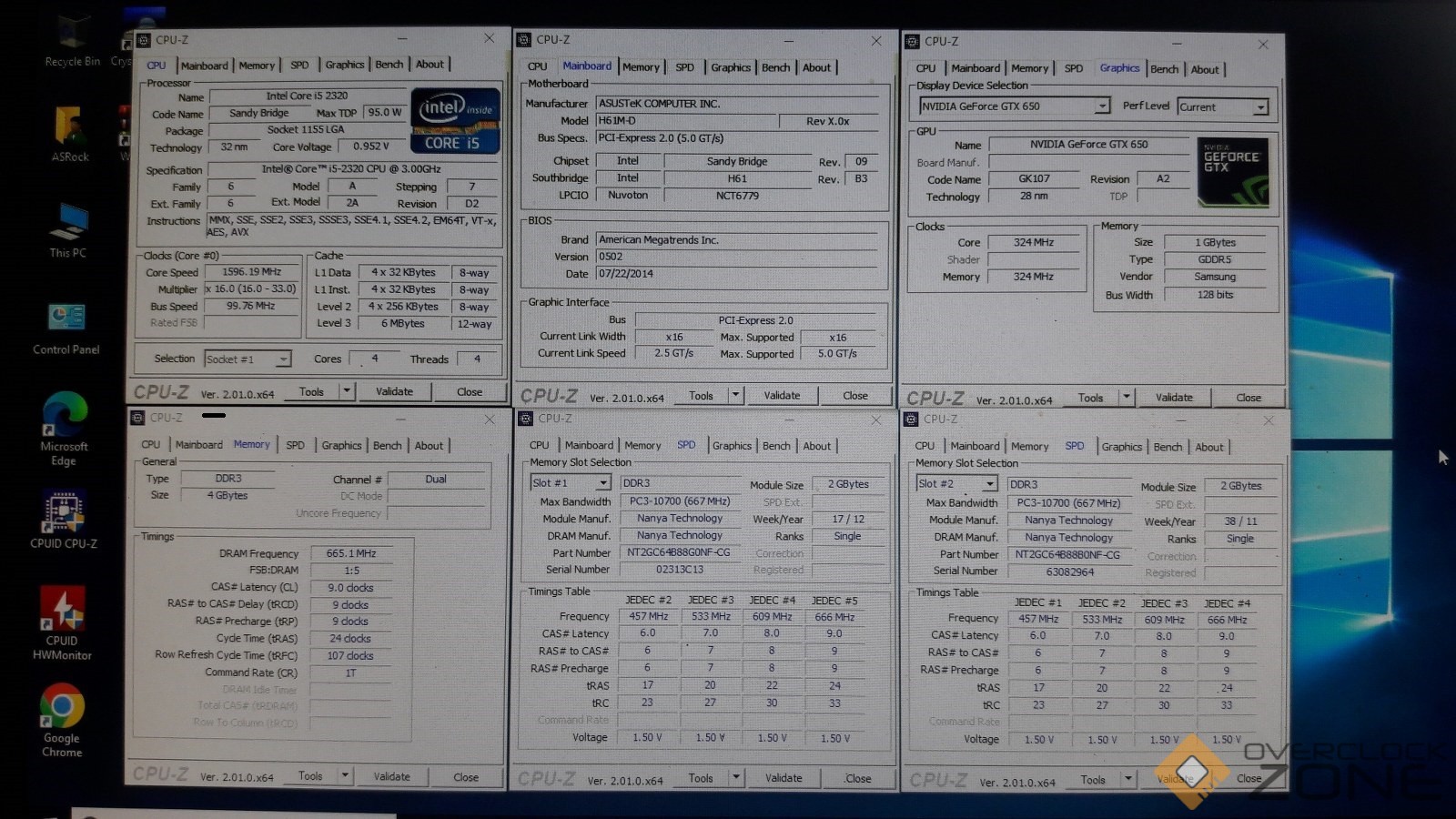Expand Tools arrow in Graphics window
This screenshot has height=819, width=1456.
[1126, 397]
